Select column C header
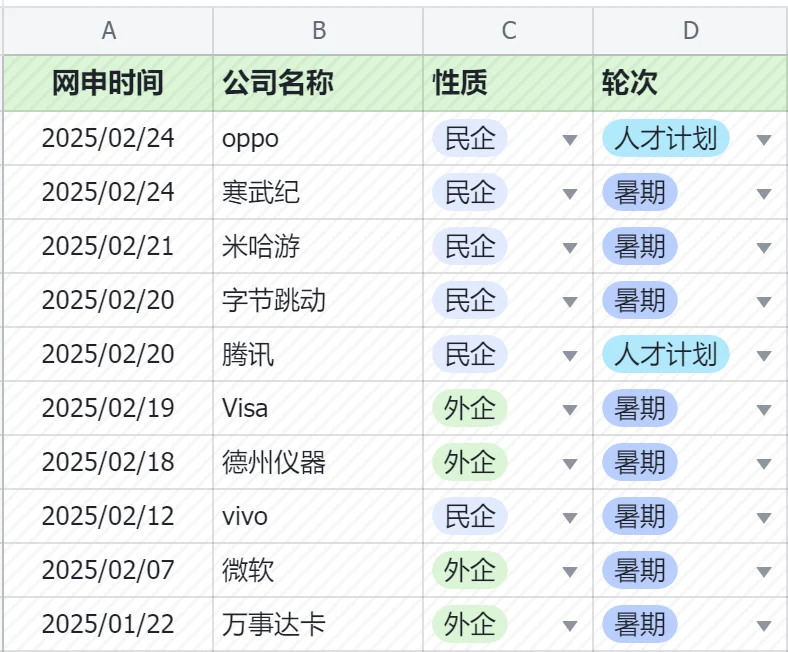The image size is (788, 652). pos(508,31)
